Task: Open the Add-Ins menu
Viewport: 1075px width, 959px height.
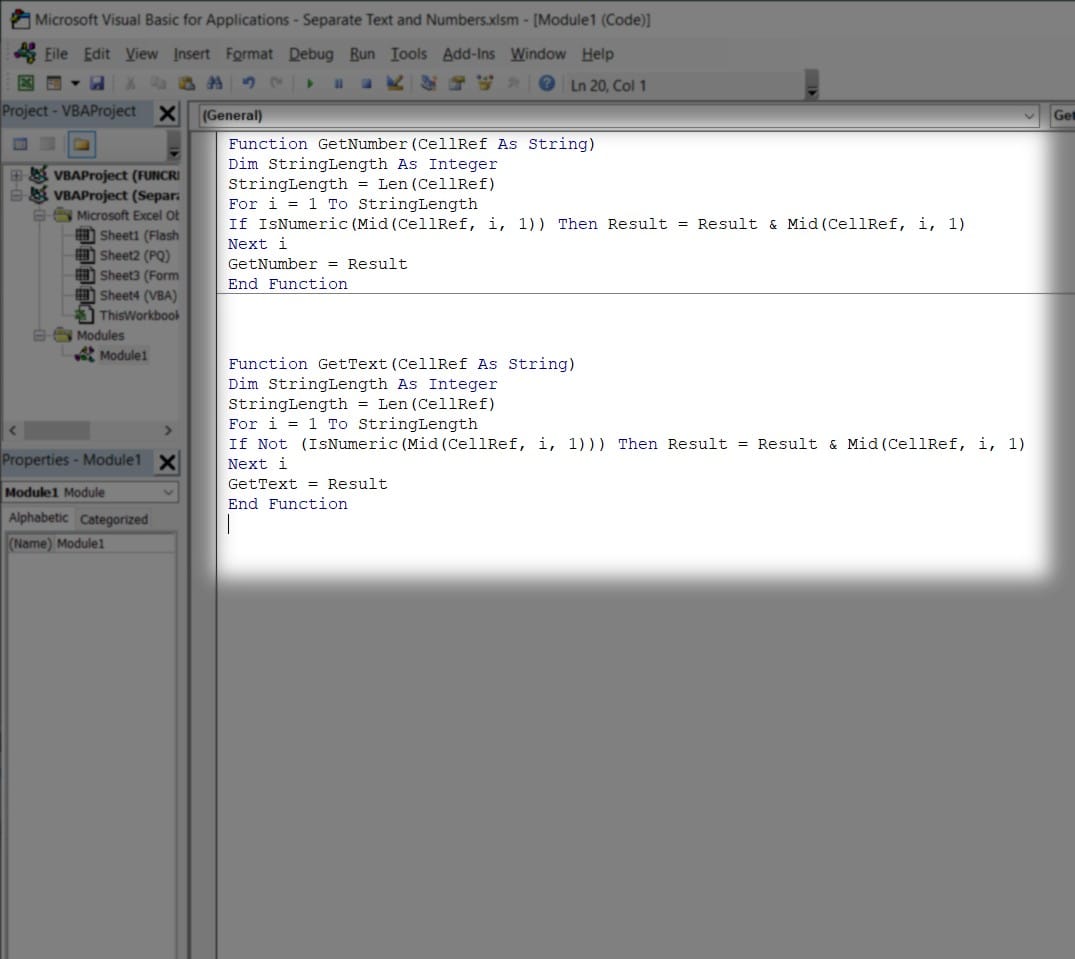Action: (468, 54)
